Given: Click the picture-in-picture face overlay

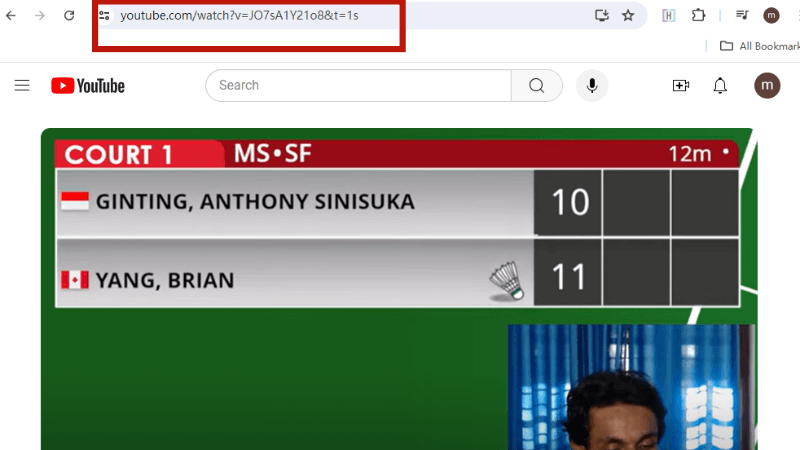Looking at the screenshot, I should (631, 387).
